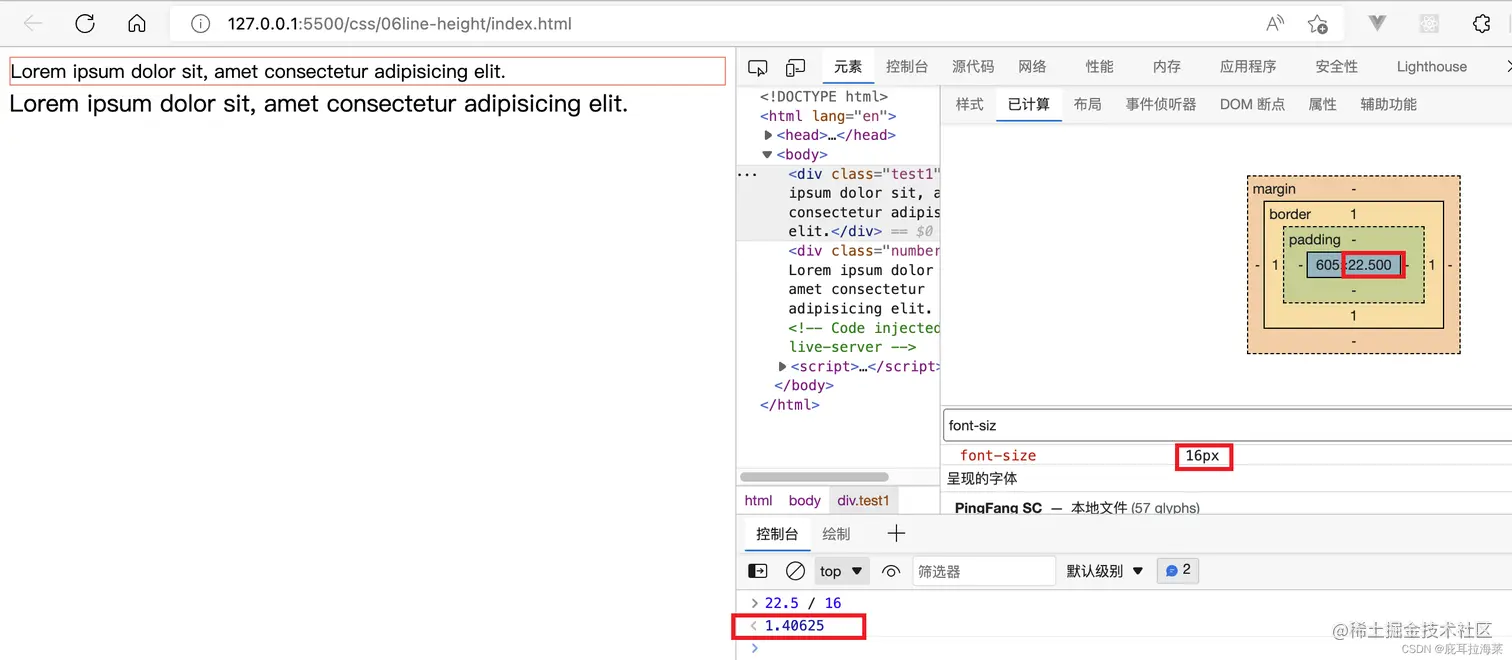This screenshot has height=660, width=1512.
Task: Click the body breadcrumb
Action: tap(804, 500)
